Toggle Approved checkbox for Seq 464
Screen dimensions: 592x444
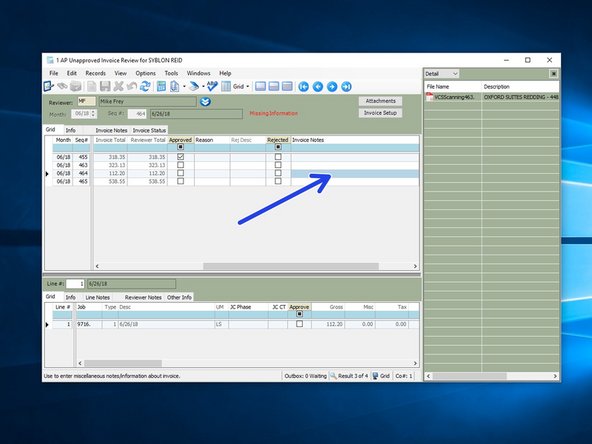[x=180, y=173]
